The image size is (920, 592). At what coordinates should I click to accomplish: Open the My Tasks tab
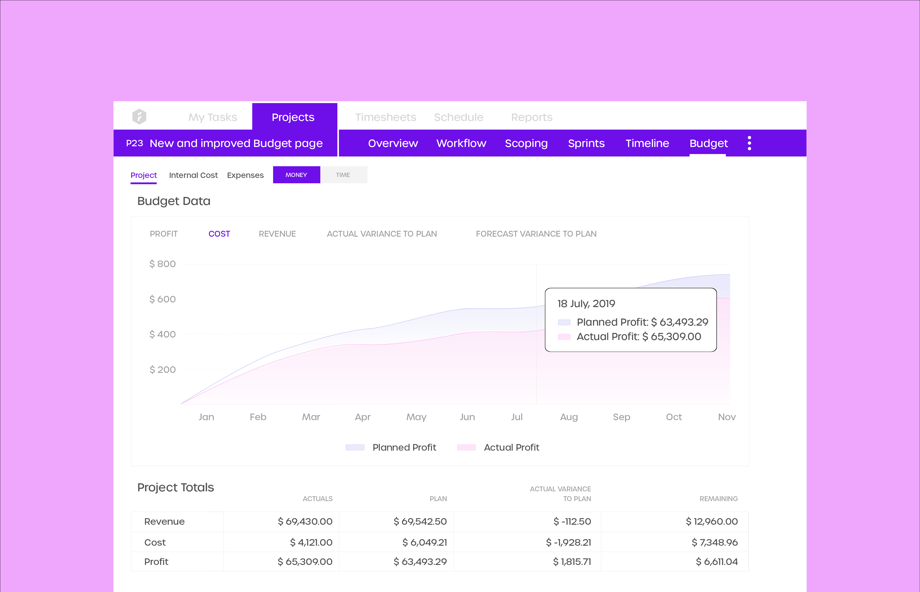coord(212,117)
